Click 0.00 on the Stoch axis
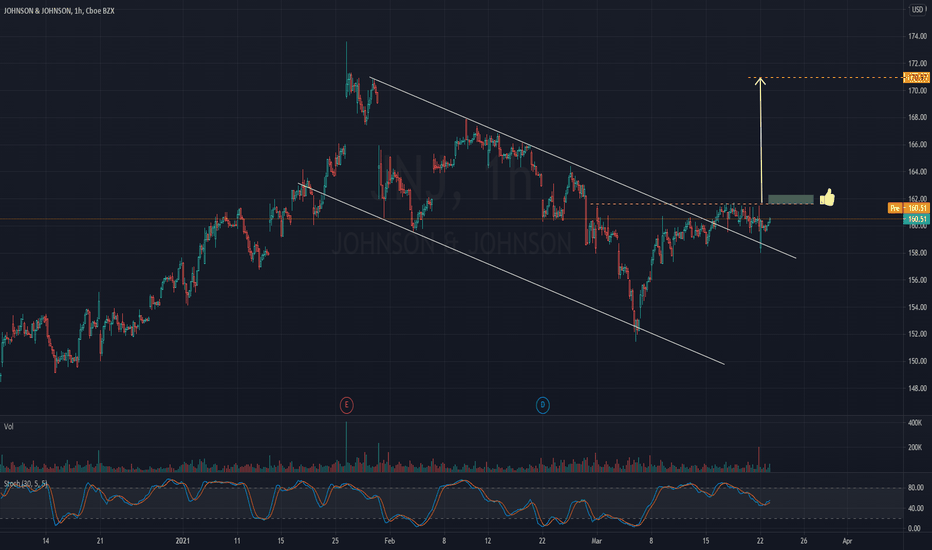The width and height of the screenshot is (932, 550). click(x=914, y=528)
